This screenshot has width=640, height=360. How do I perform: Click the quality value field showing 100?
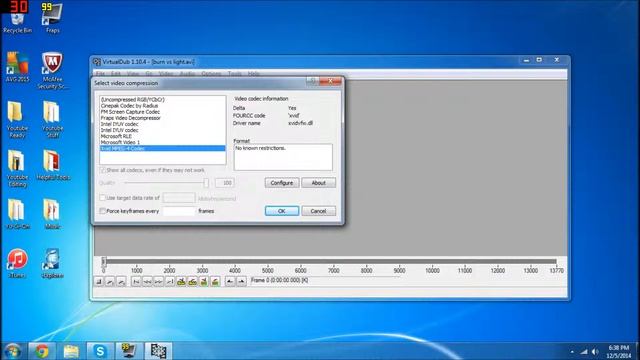(224, 183)
